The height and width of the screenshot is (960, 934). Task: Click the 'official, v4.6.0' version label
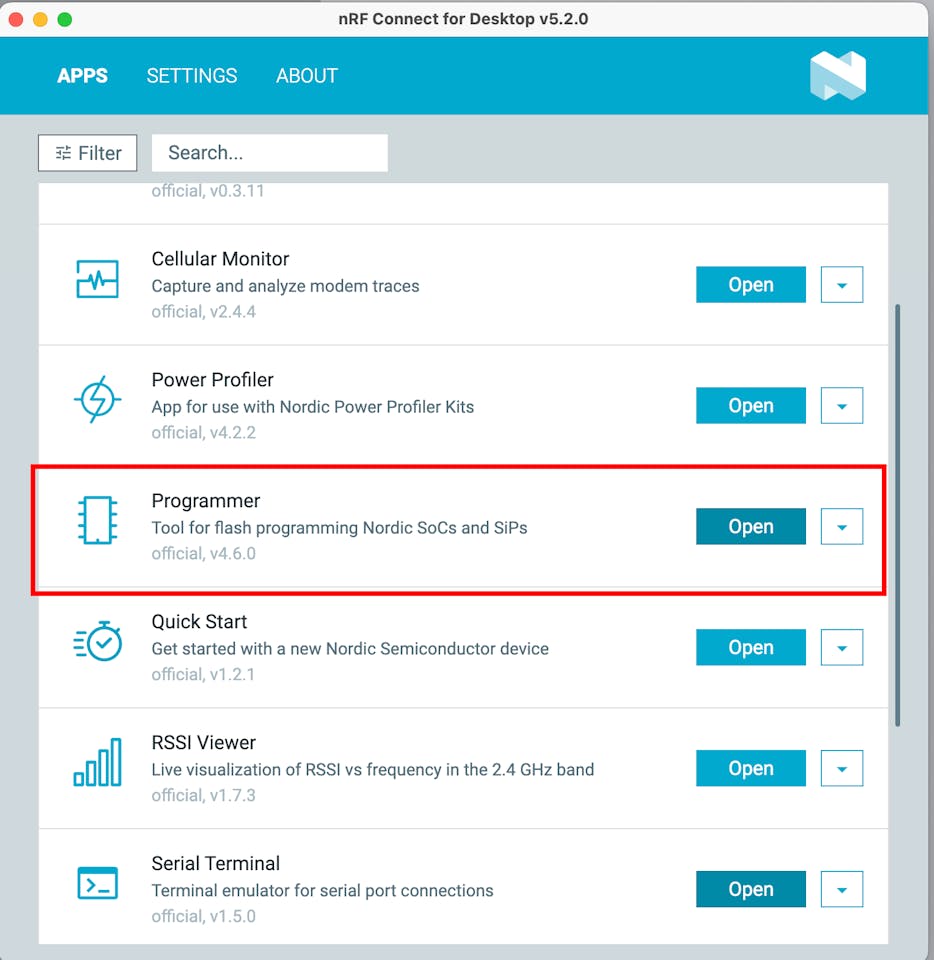(204, 553)
